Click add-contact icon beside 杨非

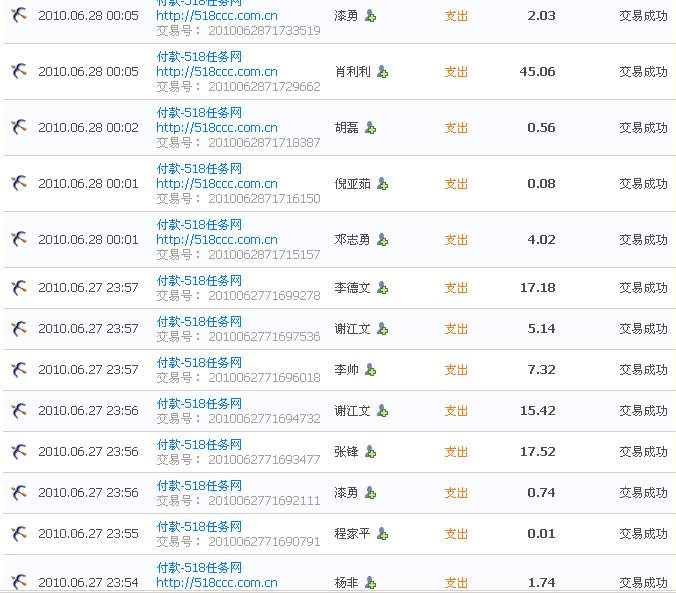point(370,583)
